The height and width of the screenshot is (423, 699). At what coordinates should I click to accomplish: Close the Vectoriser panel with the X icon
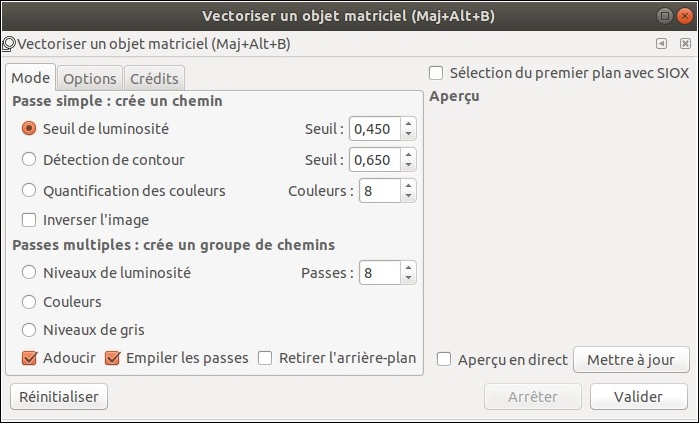click(x=685, y=44)
